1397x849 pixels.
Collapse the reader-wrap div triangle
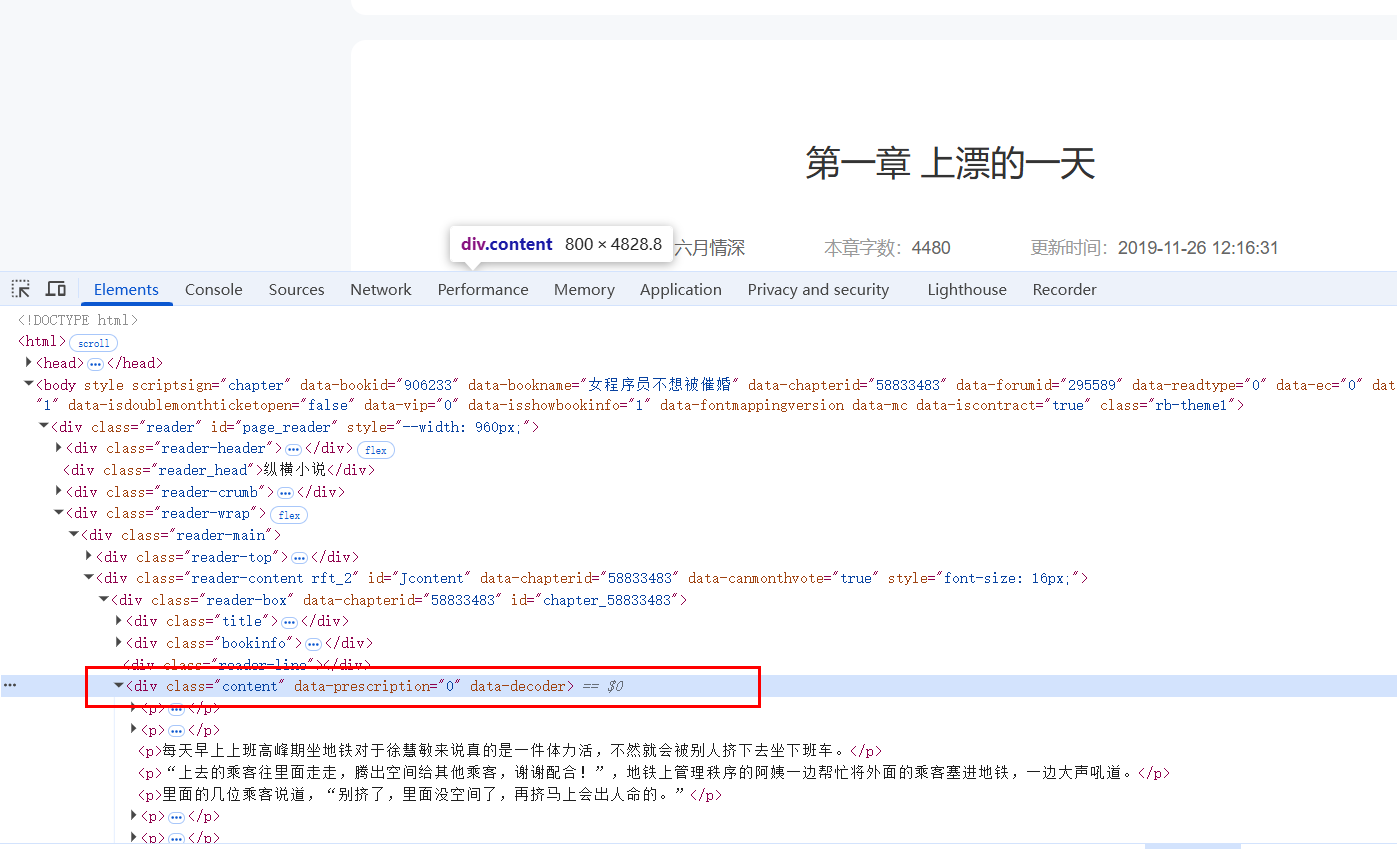tap(59, 513)
